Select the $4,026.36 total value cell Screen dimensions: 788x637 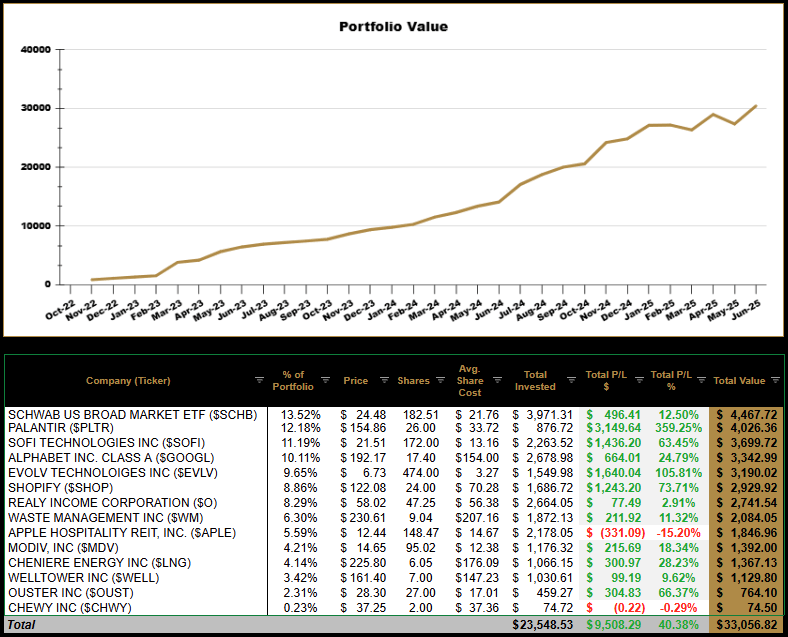coord(747,428)
